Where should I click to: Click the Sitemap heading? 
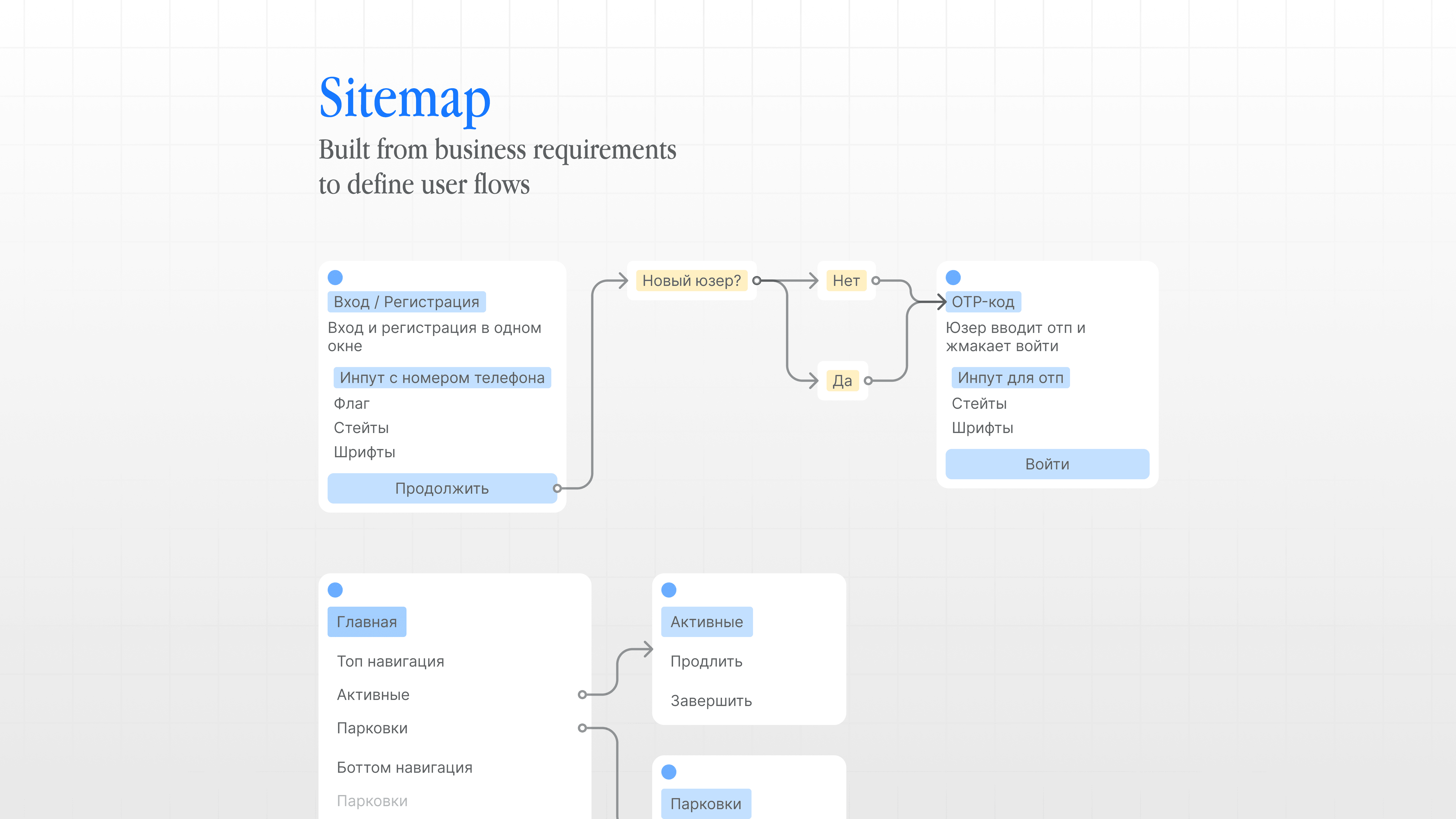[x=405, y=98]
